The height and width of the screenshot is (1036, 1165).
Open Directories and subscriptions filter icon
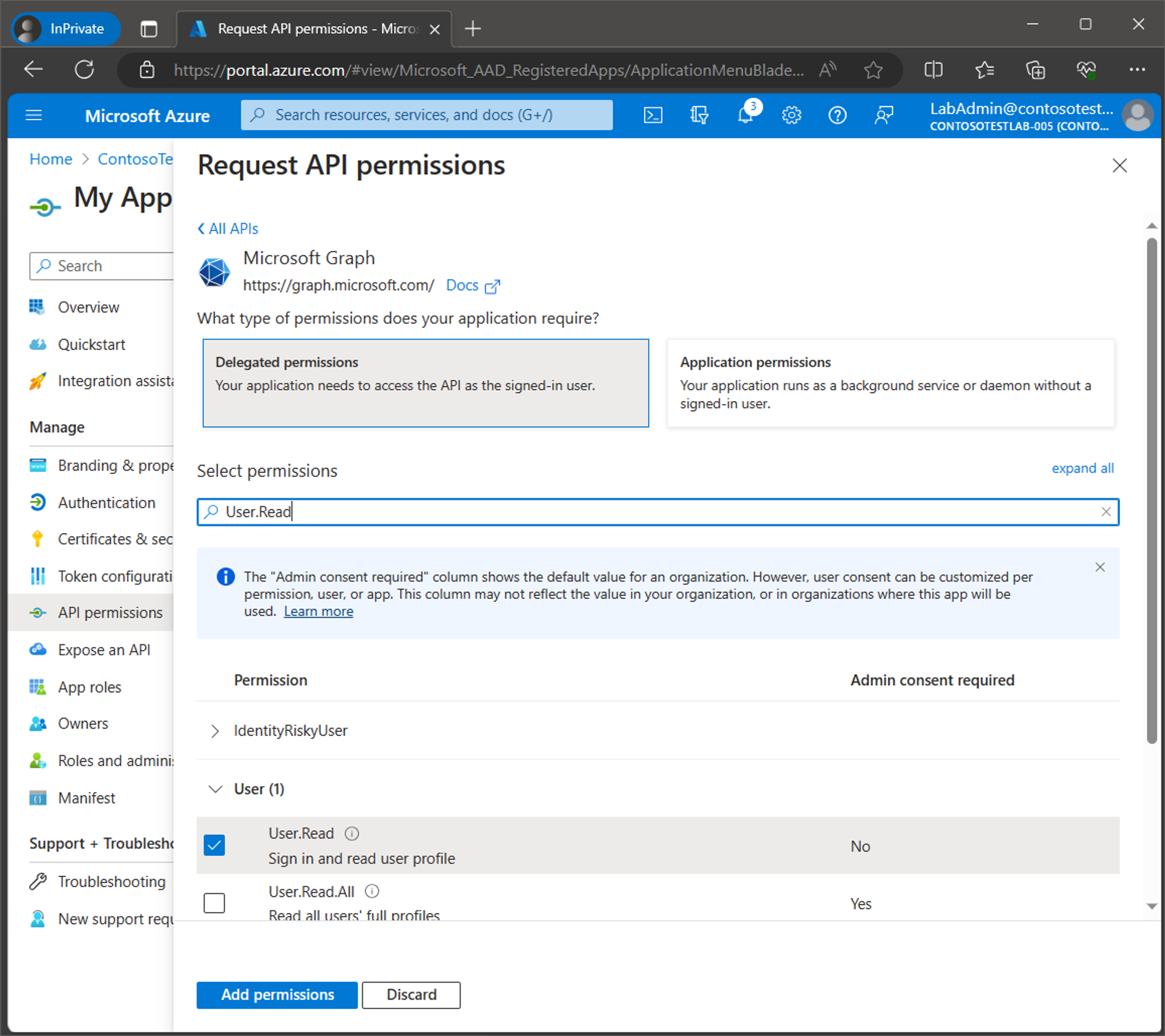pos(699,116)
